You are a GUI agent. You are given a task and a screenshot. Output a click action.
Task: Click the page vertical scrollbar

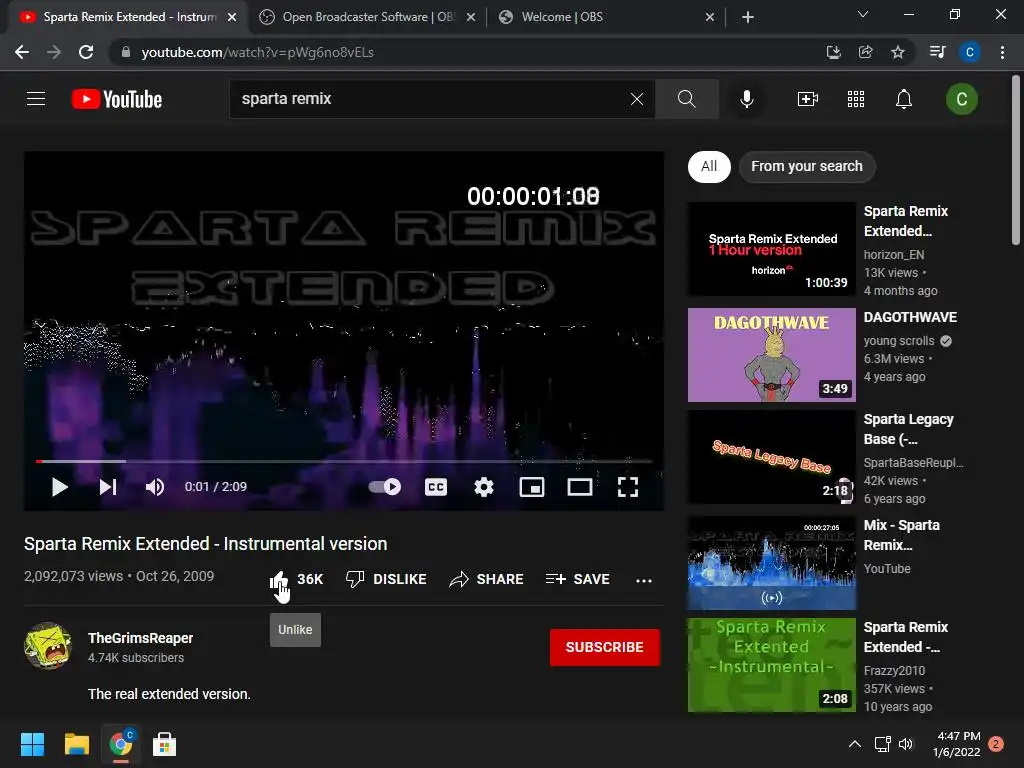1016,159
